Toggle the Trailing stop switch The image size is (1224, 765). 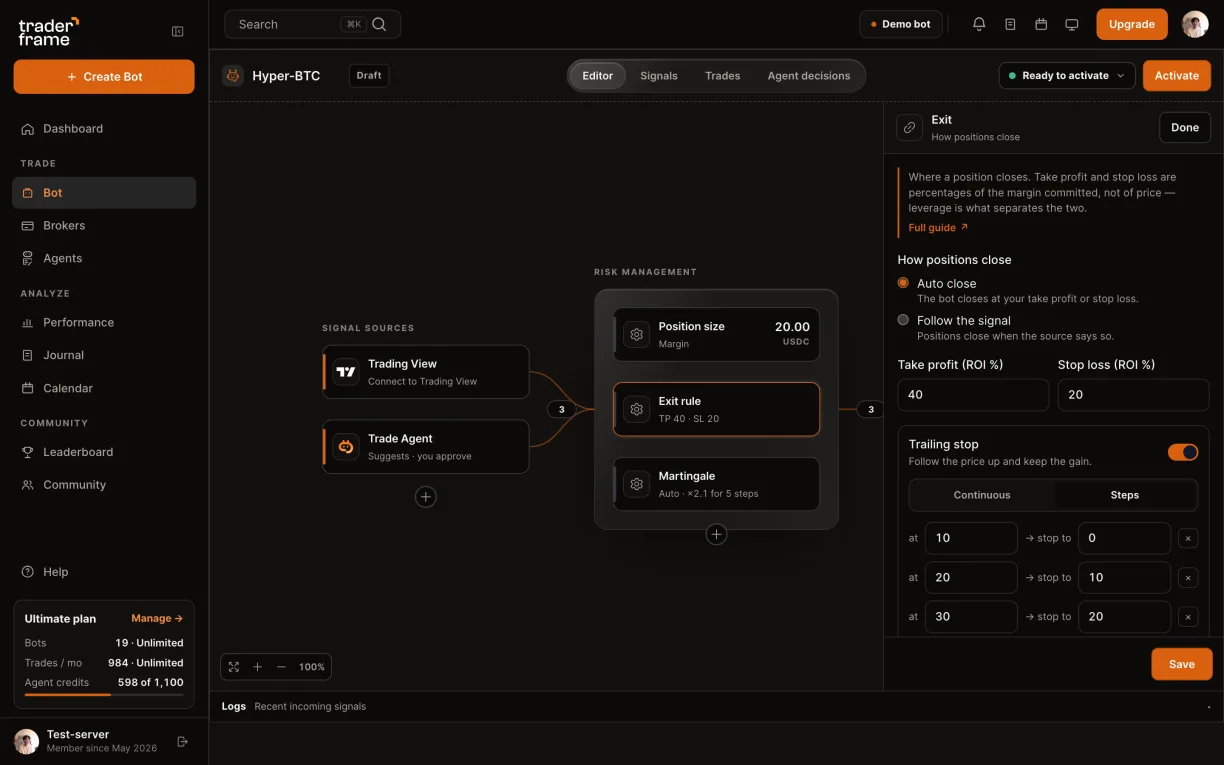tap(1183, 452)
